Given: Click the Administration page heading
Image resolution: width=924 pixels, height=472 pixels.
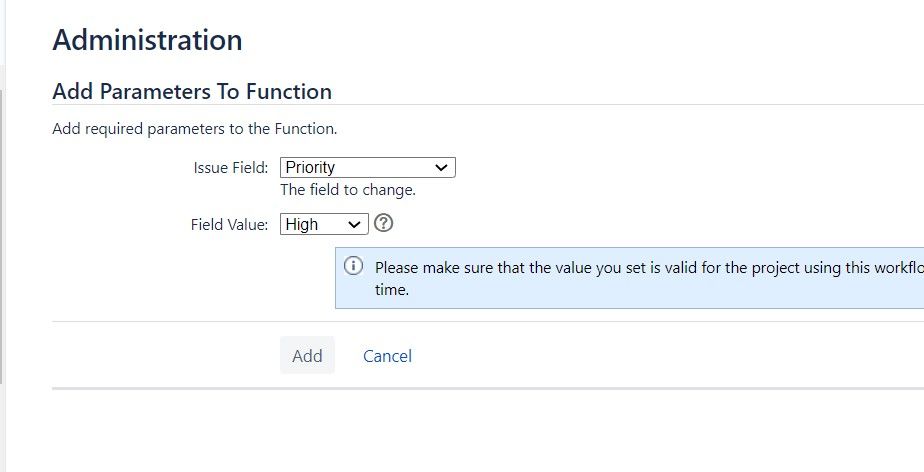Looking at the screenshot, I should coord(147,40).
